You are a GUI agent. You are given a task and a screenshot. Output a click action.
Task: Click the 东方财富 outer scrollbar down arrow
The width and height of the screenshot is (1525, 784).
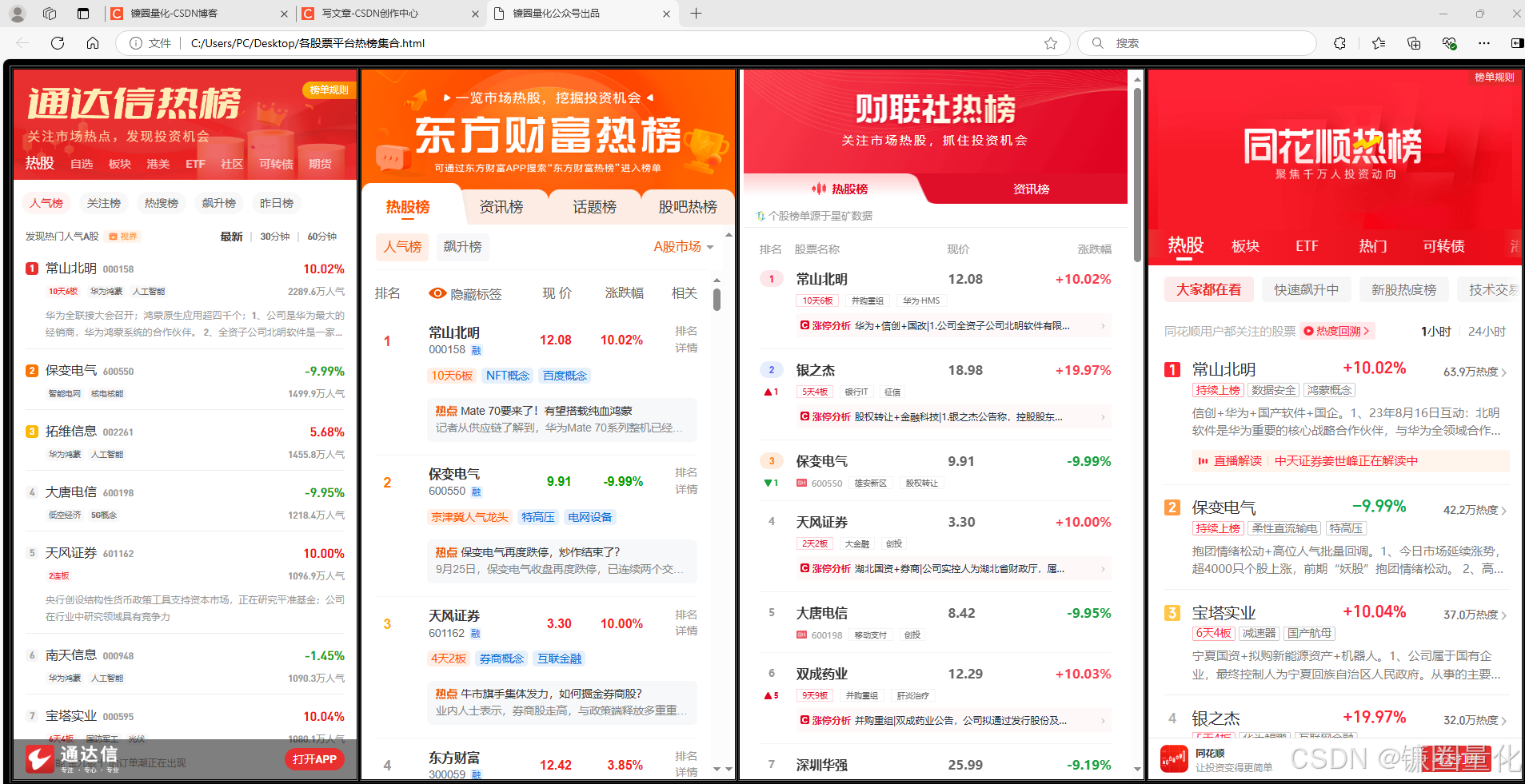click(728, 769)
